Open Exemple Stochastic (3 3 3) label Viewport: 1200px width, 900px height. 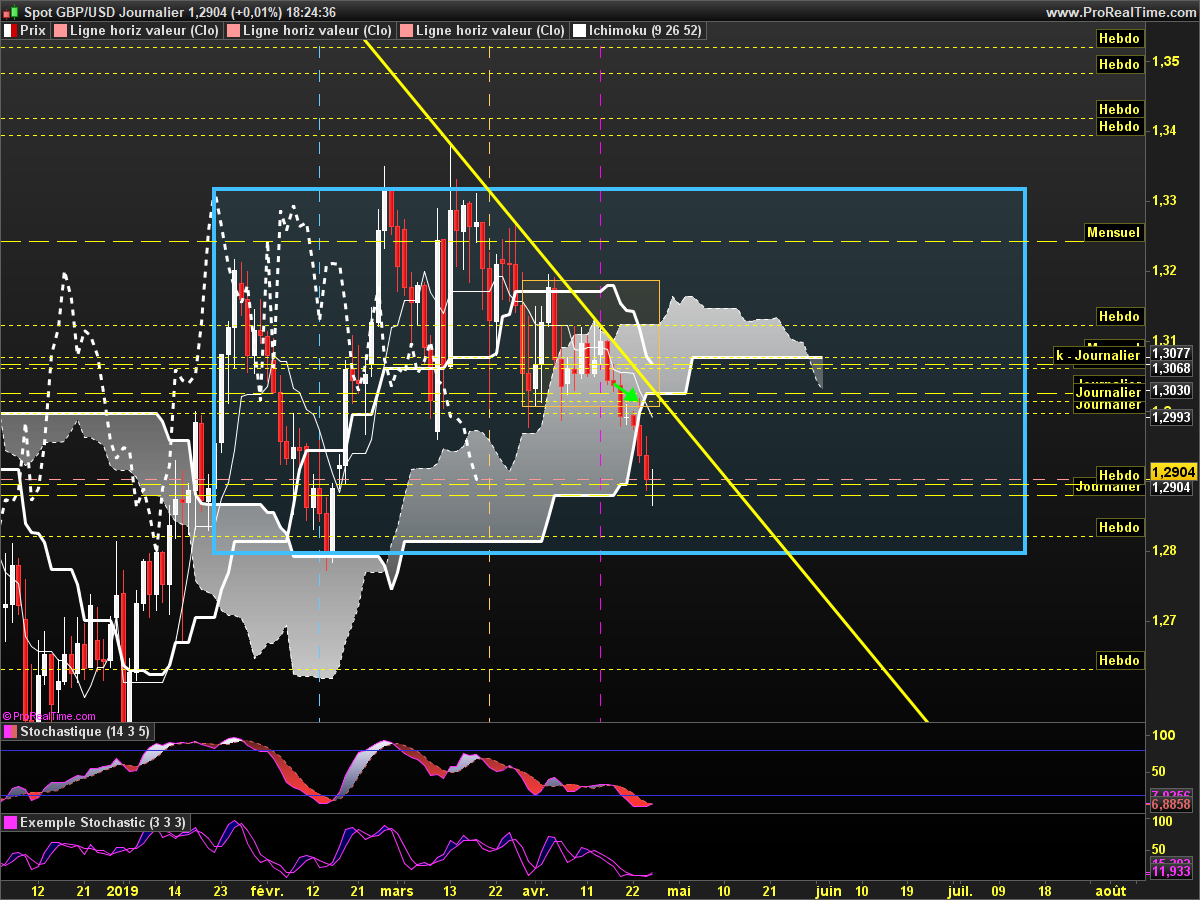coord(103,823)
